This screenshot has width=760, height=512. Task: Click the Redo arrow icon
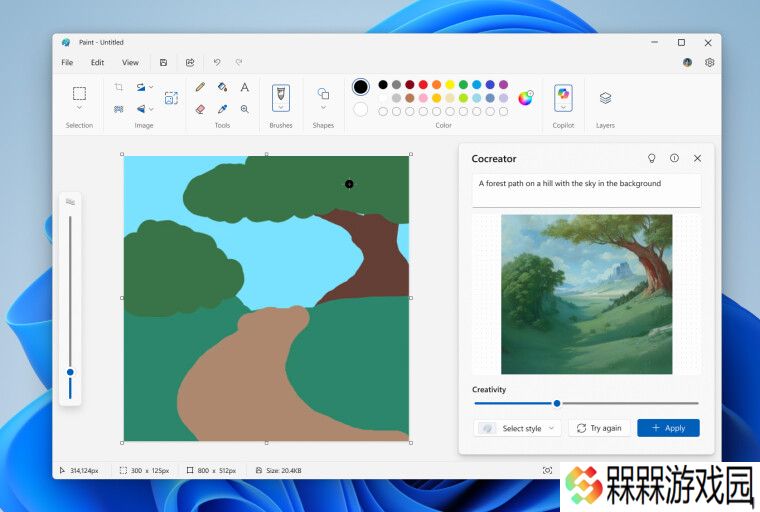(x=238, y=63)
